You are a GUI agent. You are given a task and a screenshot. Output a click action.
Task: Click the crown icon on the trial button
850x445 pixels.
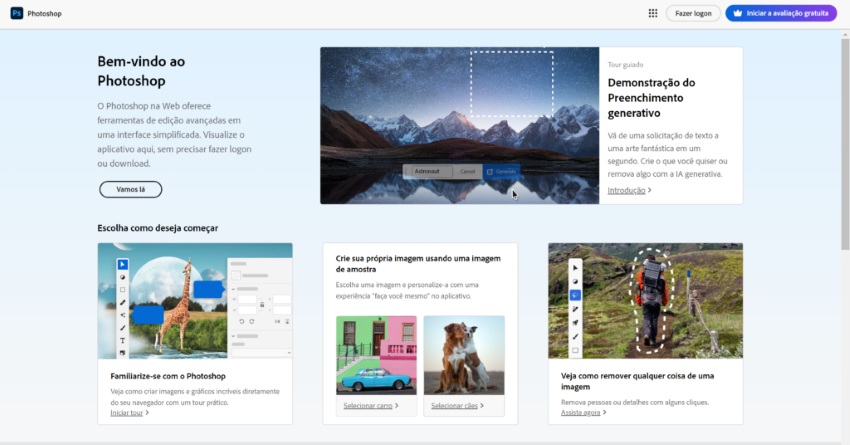tap(738, 14)
